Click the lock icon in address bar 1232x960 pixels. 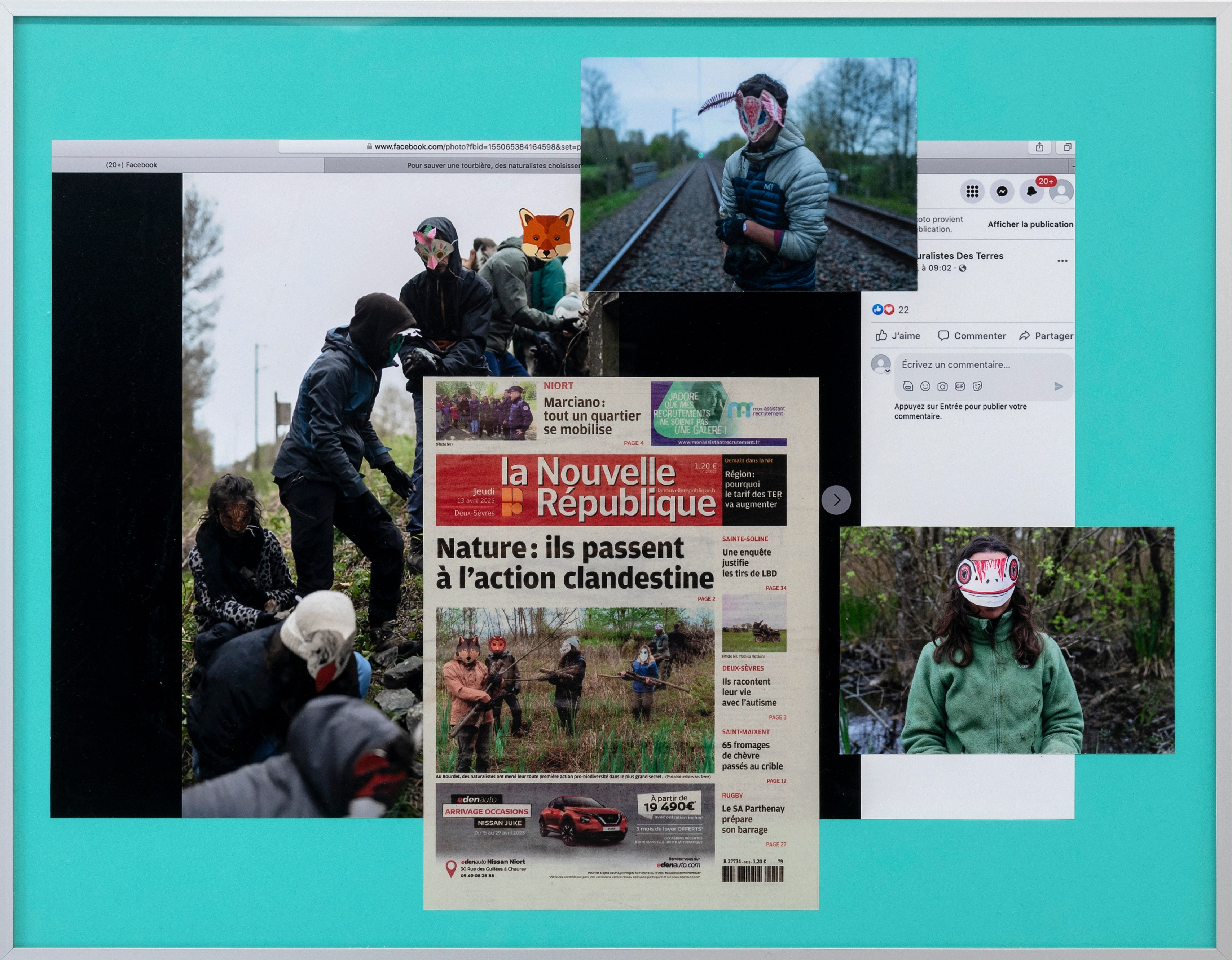(369, 147)
